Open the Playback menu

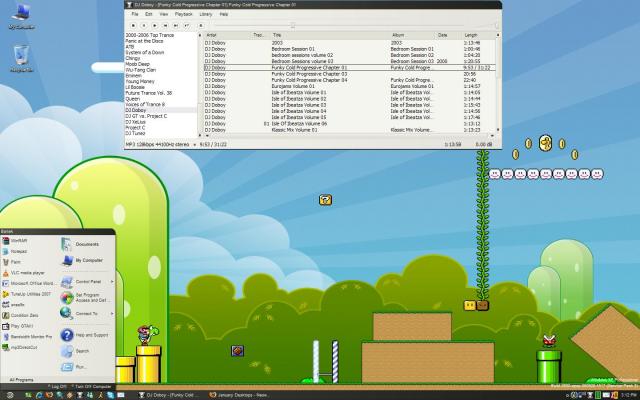coord(183,14)
